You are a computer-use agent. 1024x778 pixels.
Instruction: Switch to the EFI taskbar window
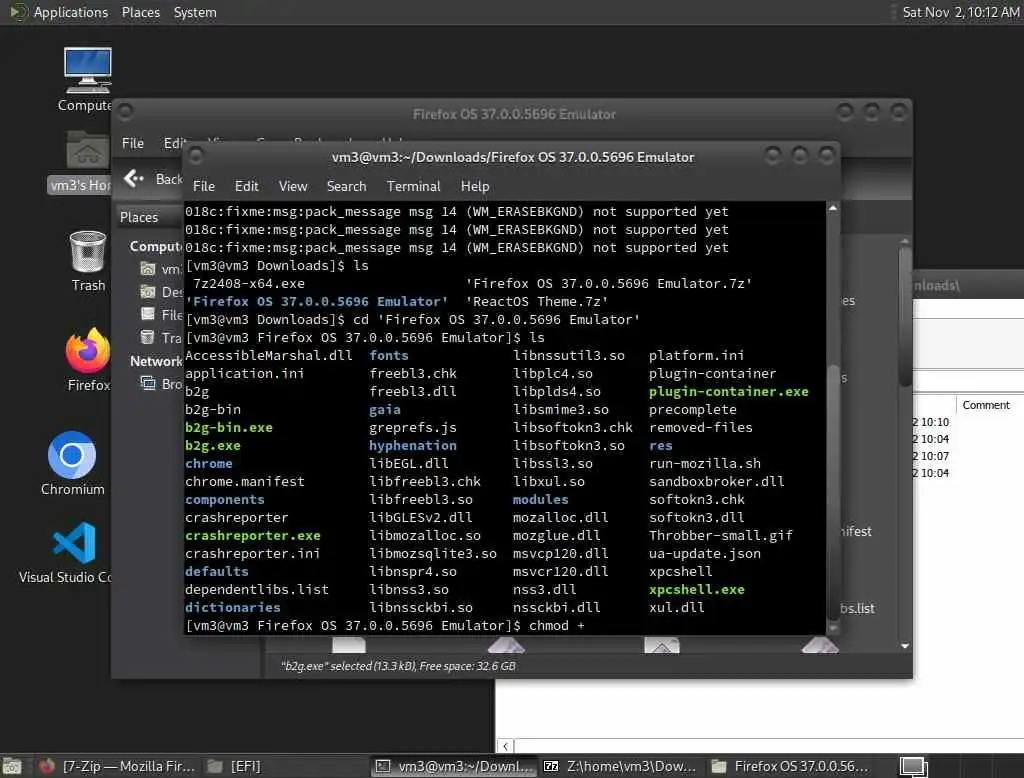tap(234, 766)
